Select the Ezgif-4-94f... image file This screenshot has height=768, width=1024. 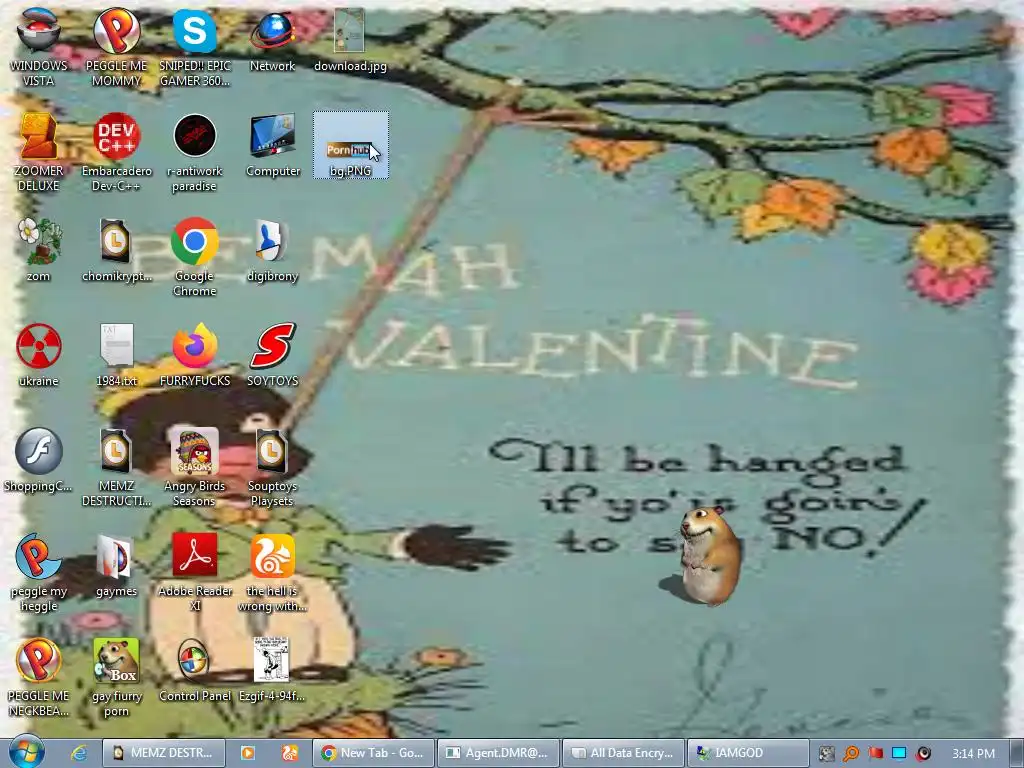(272, 670)
